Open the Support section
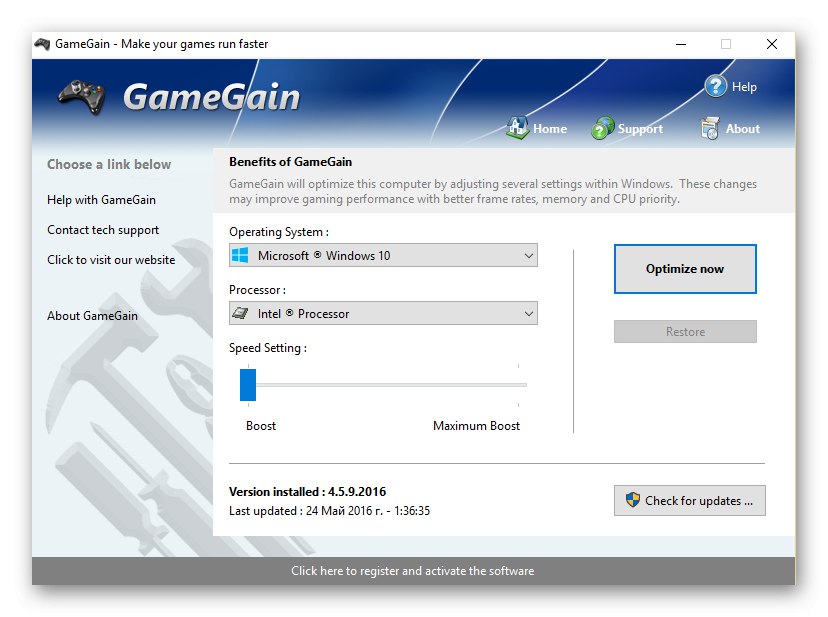Viewport: 828px width, 617px height. pyautogui.click(x=640, y=129)
